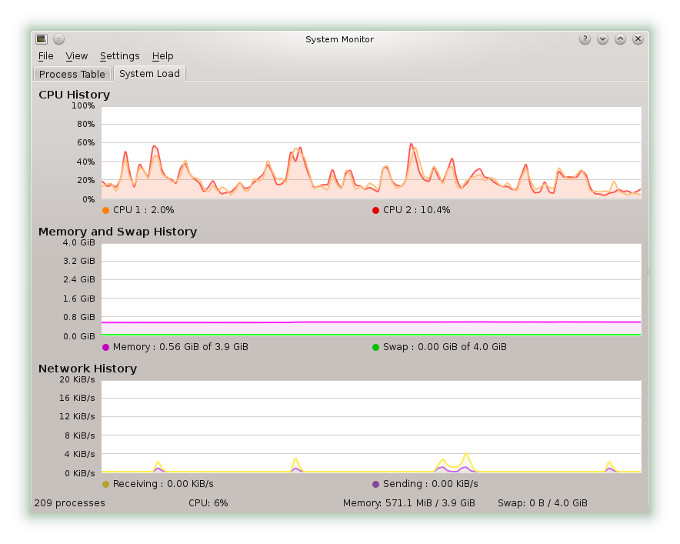The image size is (680, 544).
Task: Open the Settings menu
Action: [120, 56]
